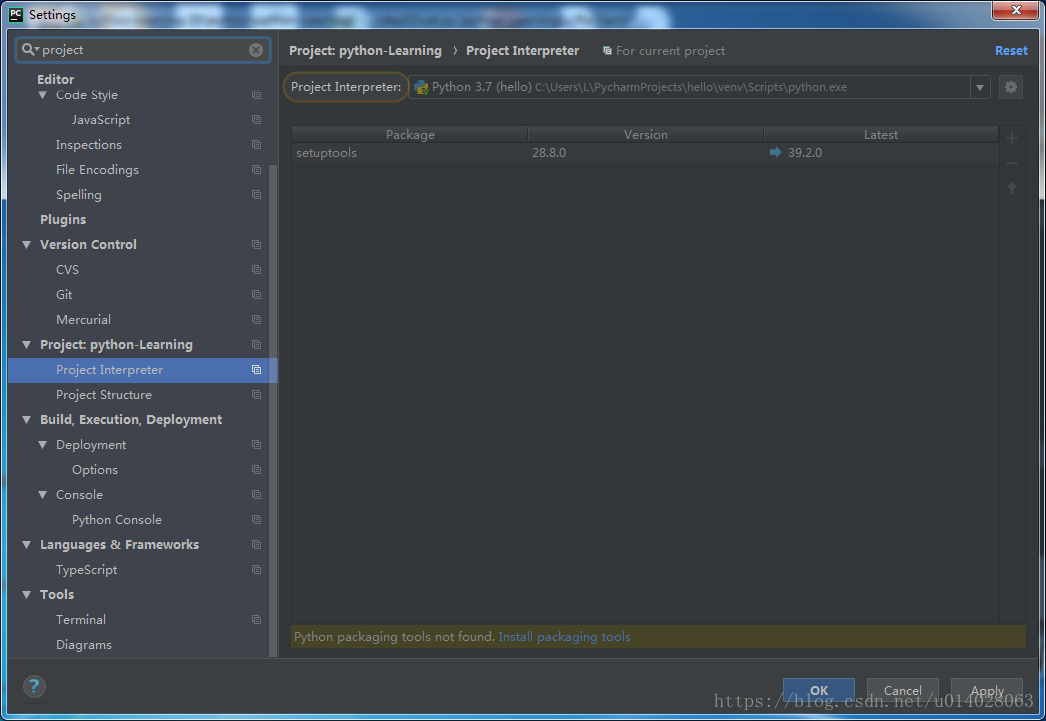
Task: Open Project Structure settings
Action: tap(103, 395)
